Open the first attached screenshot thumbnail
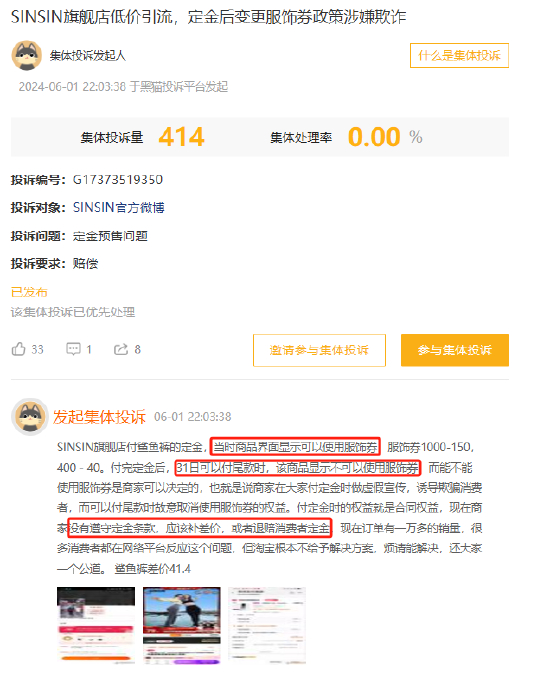Screen dimensions: 550x688 tap(96, 625)
